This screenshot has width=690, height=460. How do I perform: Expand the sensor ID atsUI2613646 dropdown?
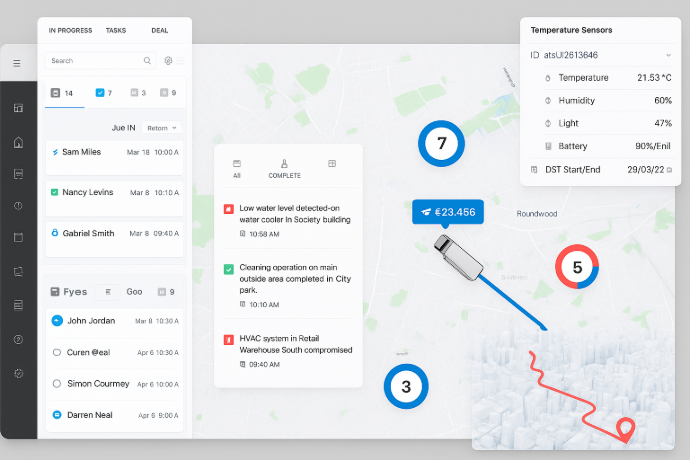(668, 54)
